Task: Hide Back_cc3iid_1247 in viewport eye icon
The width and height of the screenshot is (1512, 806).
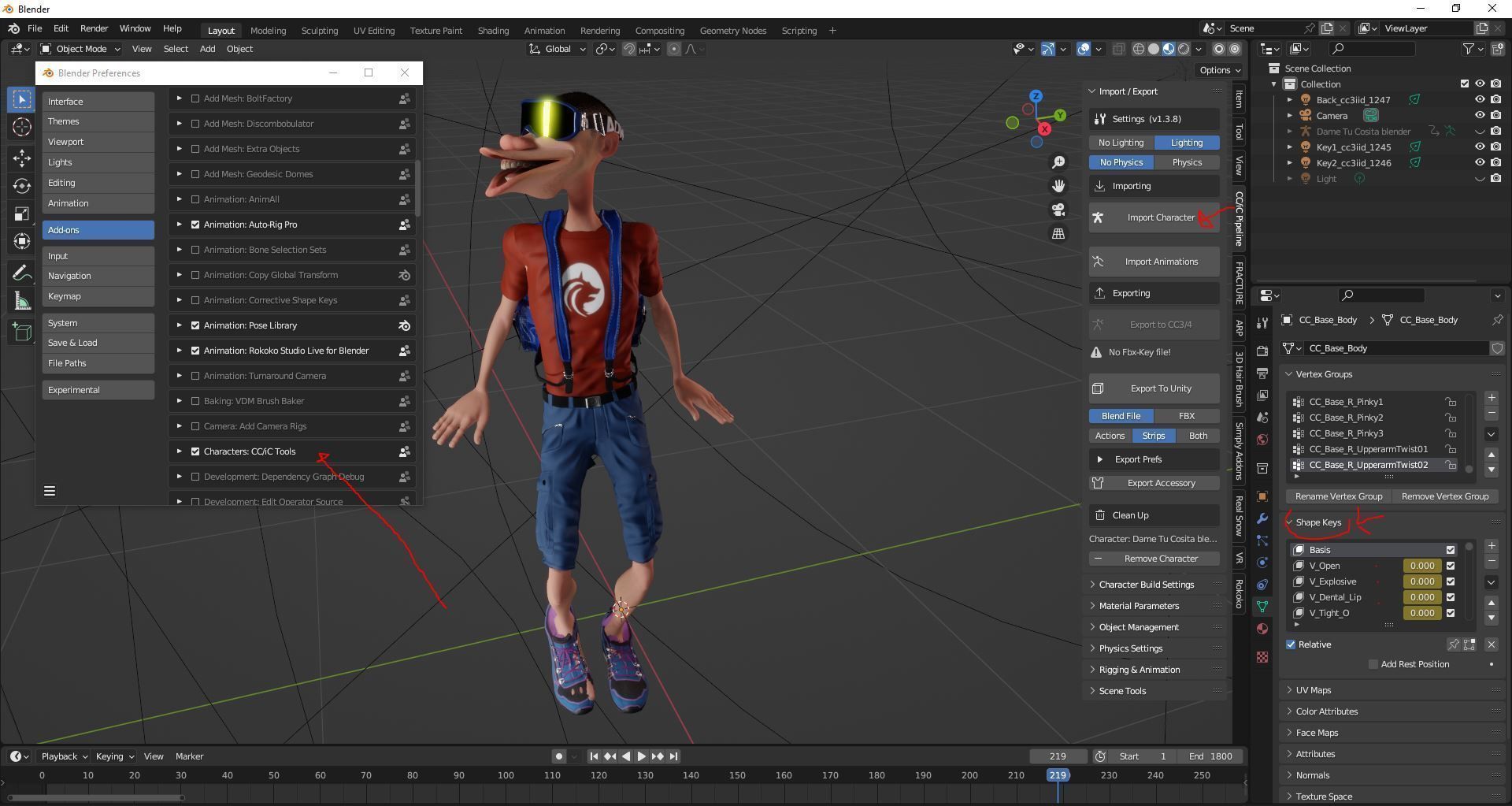Action: tap(1480, 100)
